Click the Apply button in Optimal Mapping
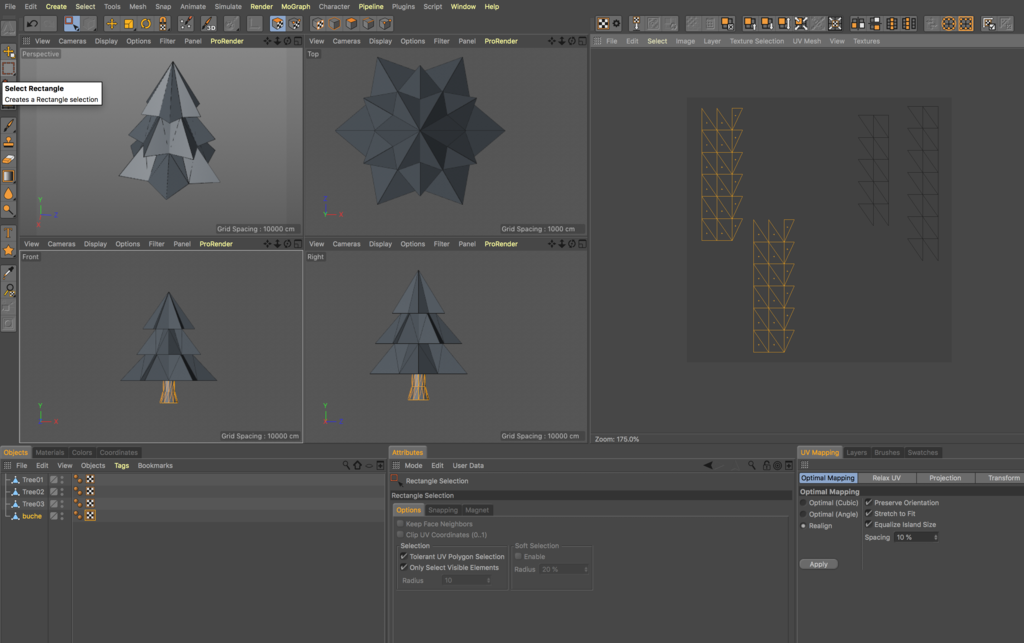1024x643 pixels. click(818, 564)
